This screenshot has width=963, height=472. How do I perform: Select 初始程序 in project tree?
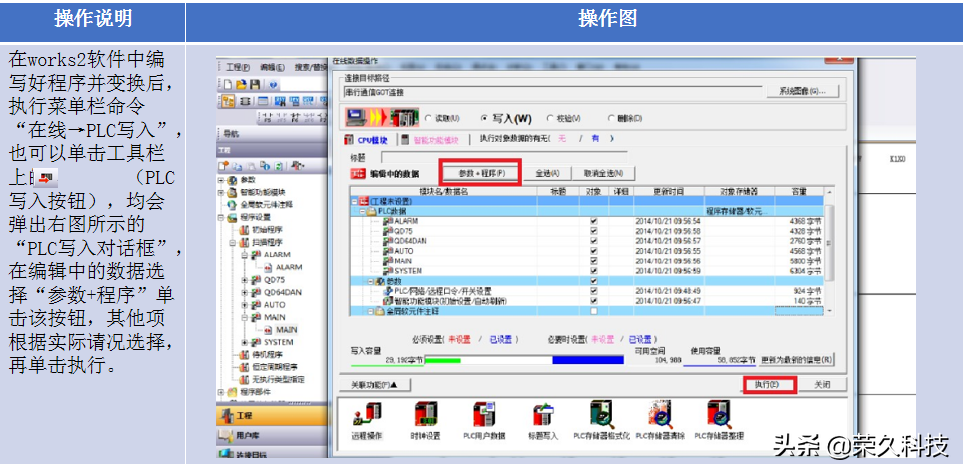pos(260,230)
